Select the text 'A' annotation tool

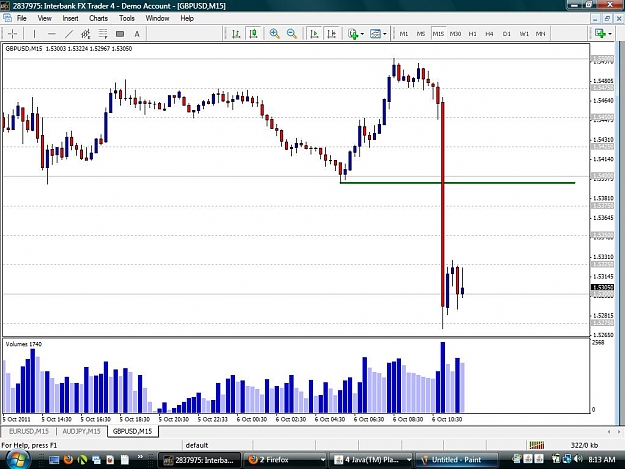point(137,34)
